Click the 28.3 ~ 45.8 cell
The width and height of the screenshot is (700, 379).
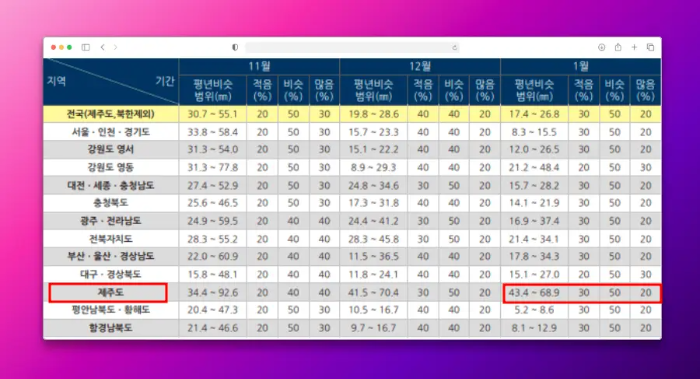(374, 239)
